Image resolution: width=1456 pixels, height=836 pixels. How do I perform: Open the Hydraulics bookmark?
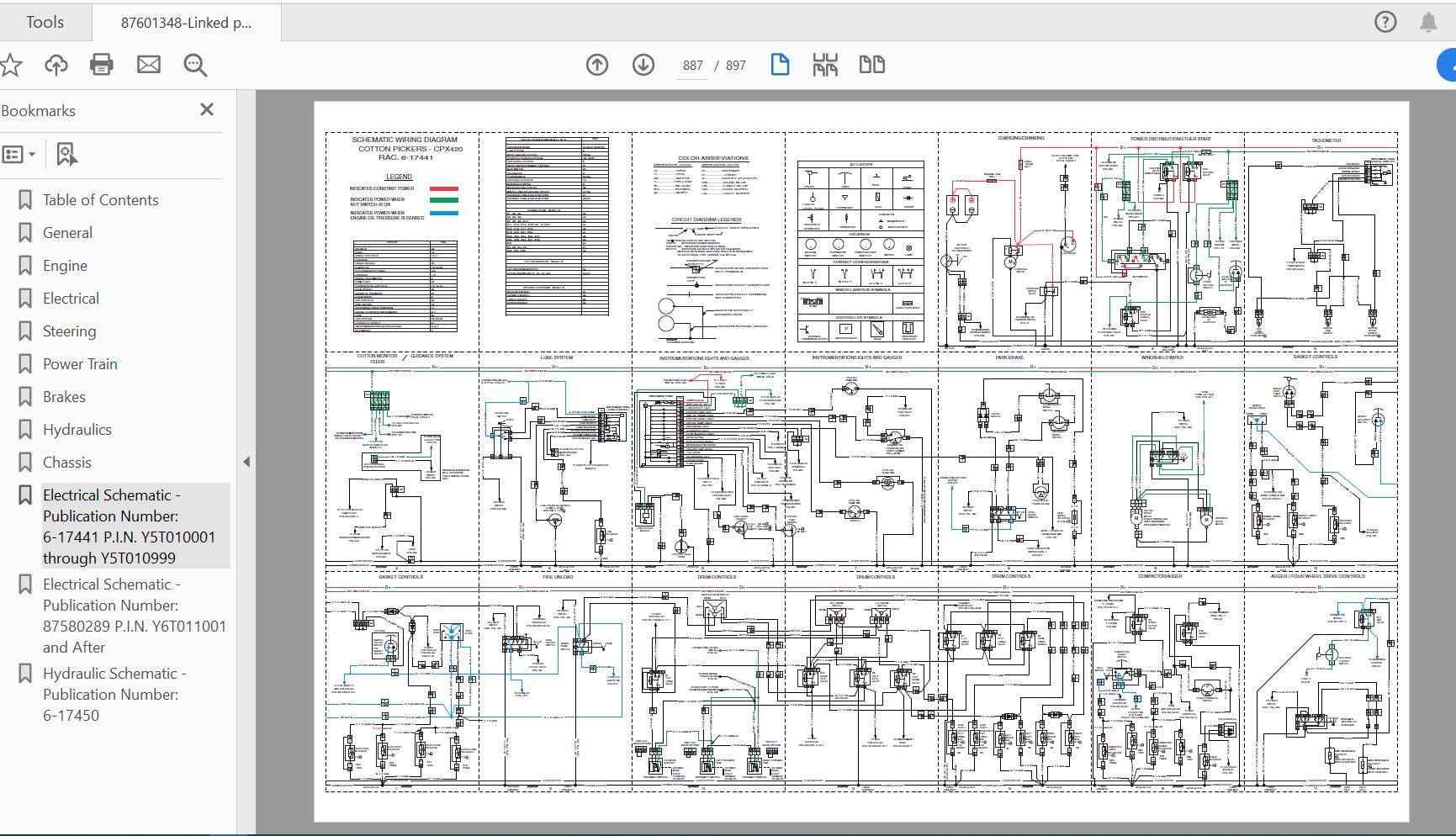coord(77,430)
